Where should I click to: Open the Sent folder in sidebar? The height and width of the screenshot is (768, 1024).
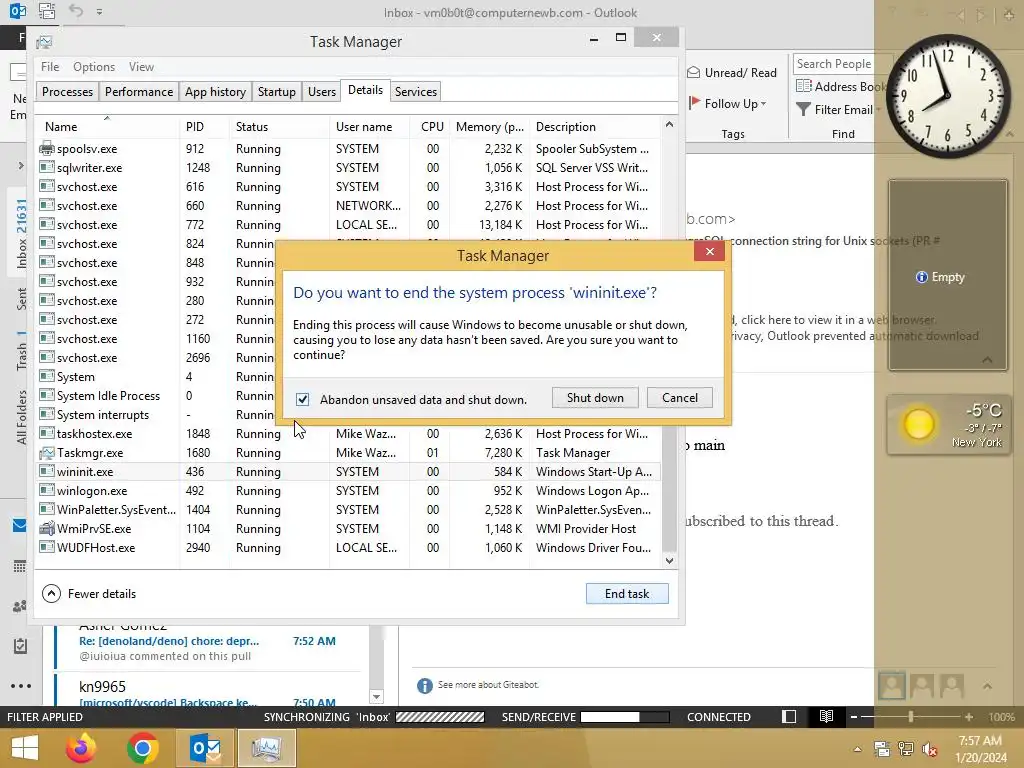point(22,299)
